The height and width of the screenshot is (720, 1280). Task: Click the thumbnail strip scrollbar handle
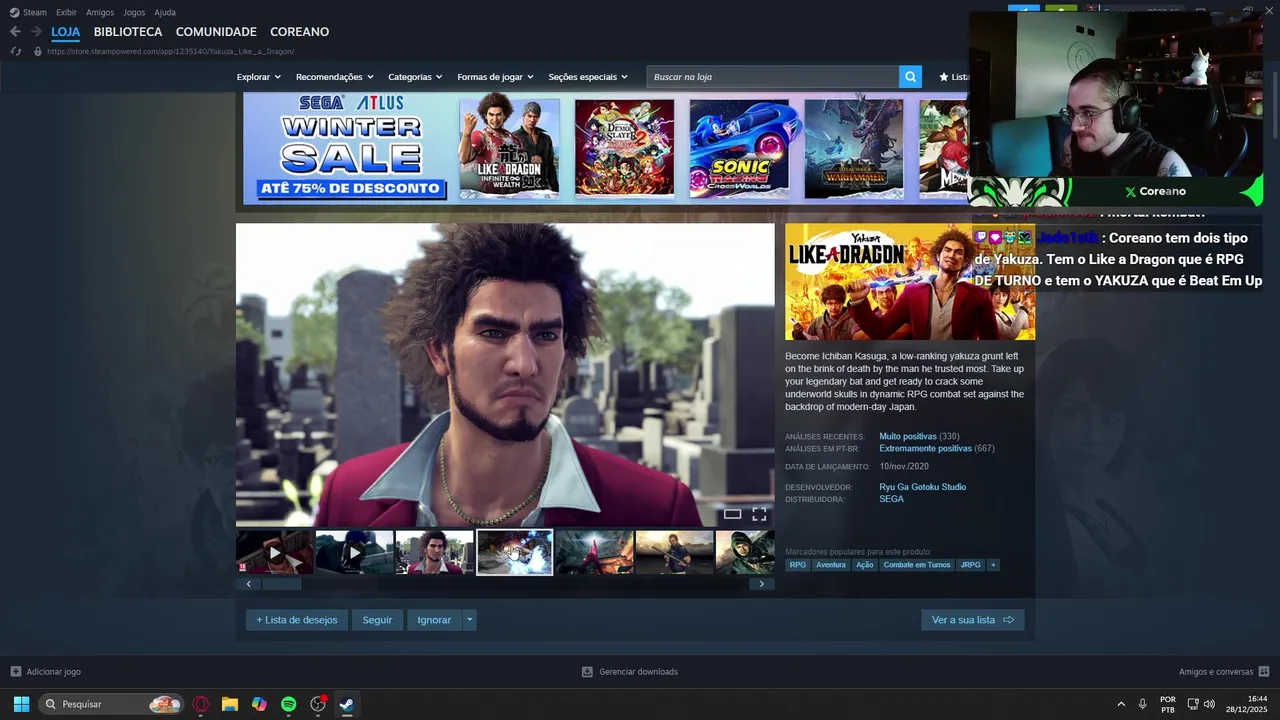[281, 584]
